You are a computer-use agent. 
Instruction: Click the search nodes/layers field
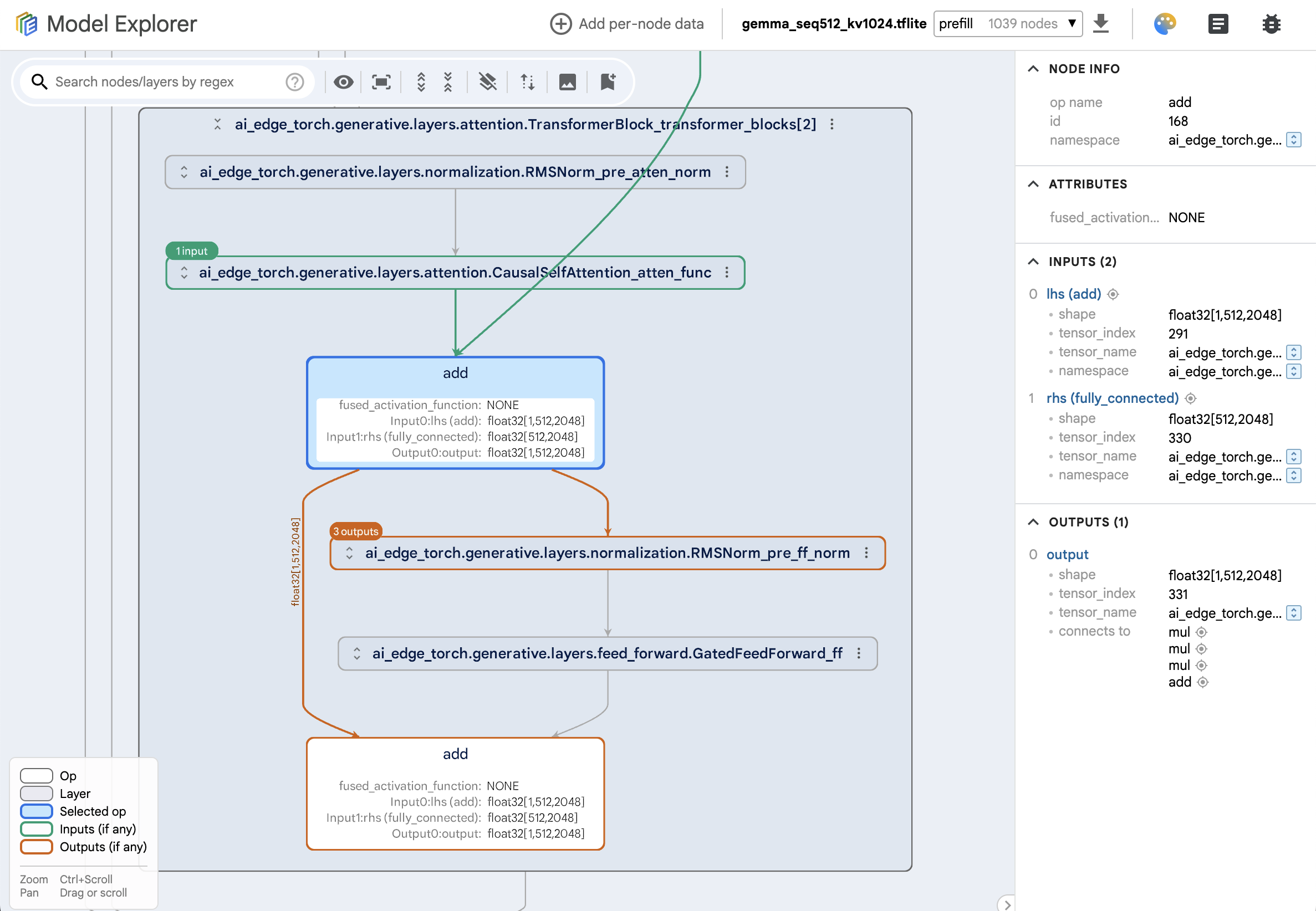click(160, 81)
